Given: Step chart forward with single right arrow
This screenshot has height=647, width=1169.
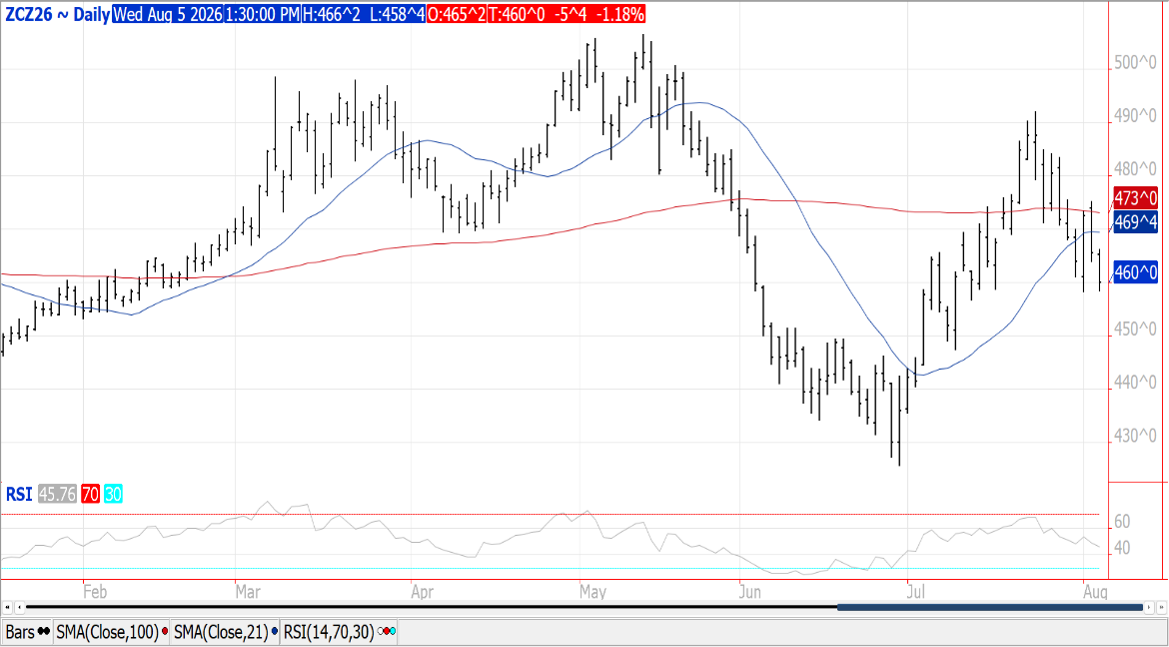Looking at the screenshot, I should 1149,607.
